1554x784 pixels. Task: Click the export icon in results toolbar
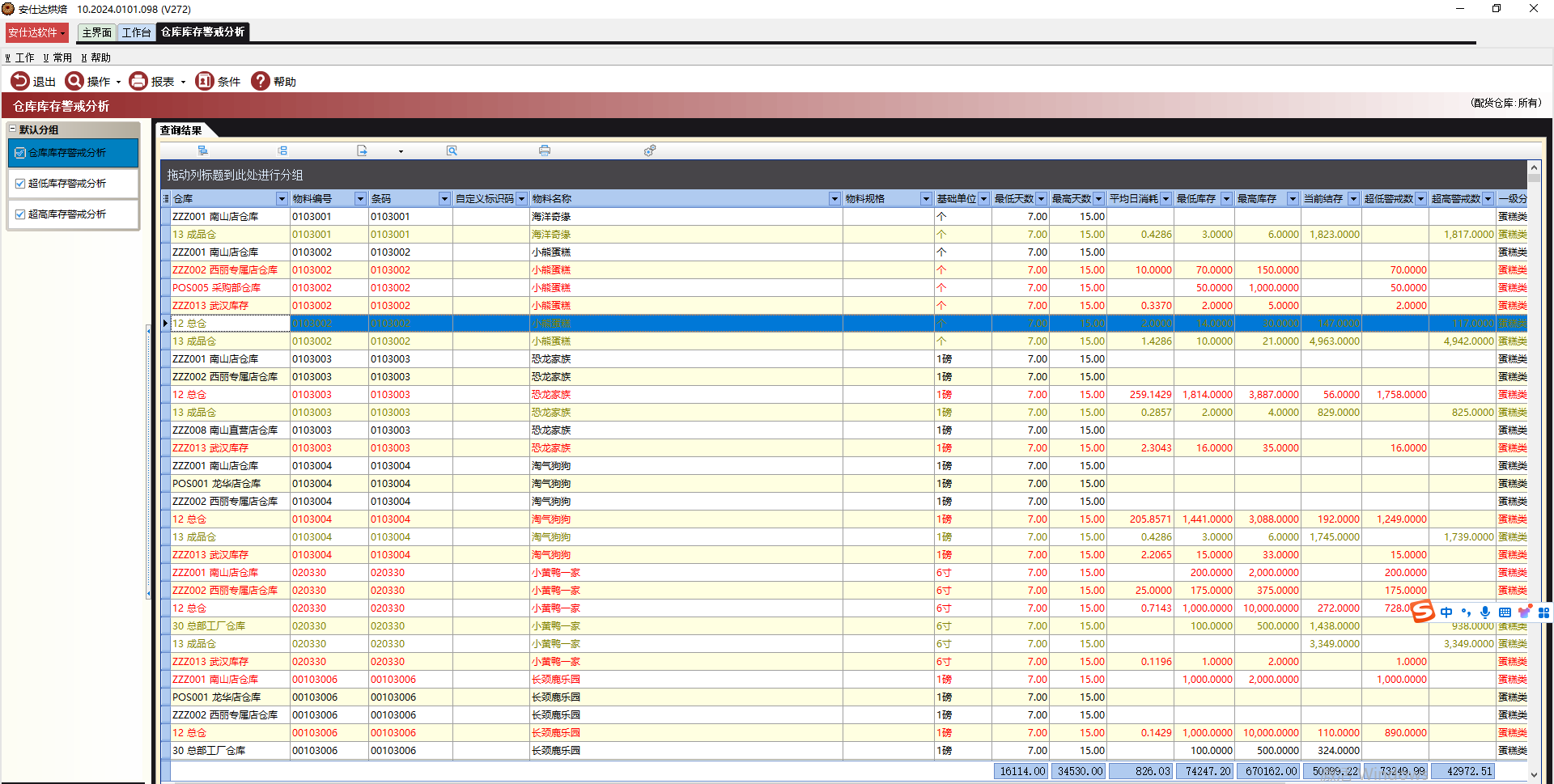(x=363, y=150)
